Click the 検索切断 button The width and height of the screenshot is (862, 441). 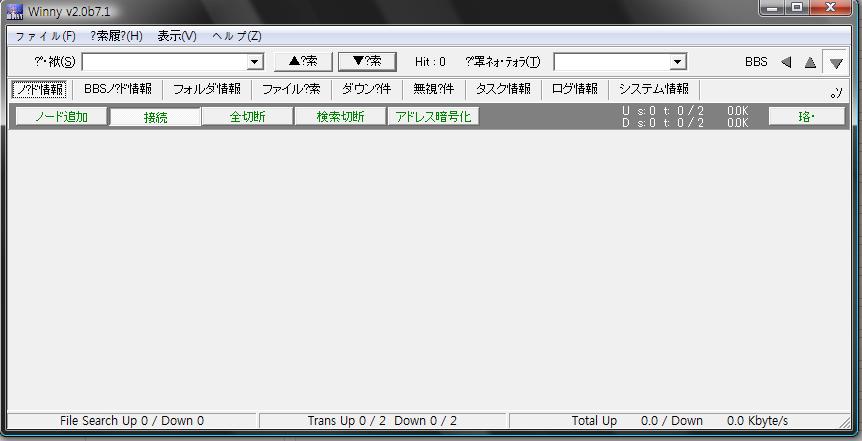pyautogui.click(x=340, y=117)
